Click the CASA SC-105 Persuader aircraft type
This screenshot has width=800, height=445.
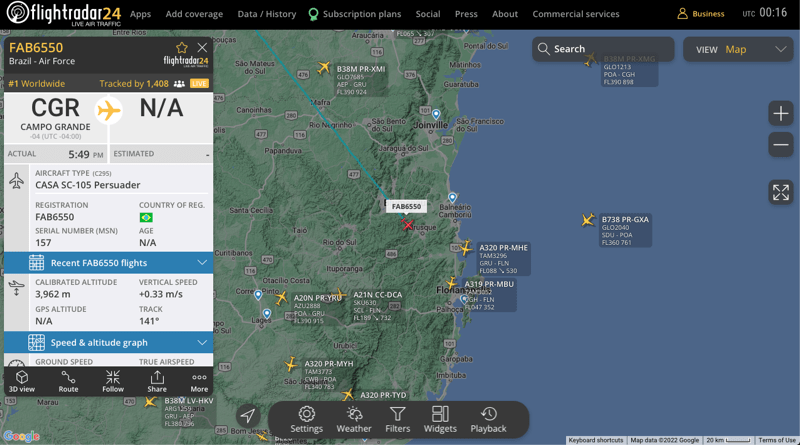pyautogui.click(x=88, y=185)
